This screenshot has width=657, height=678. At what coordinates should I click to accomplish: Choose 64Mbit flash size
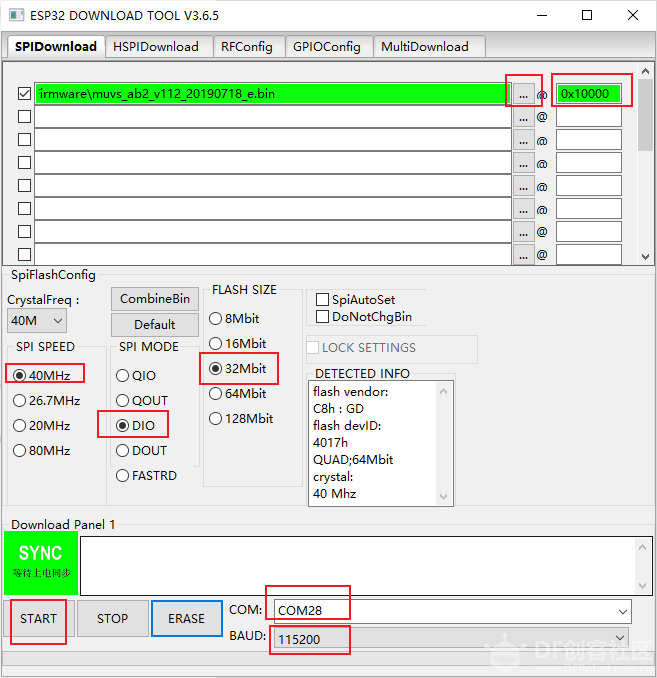click(237, 393)
